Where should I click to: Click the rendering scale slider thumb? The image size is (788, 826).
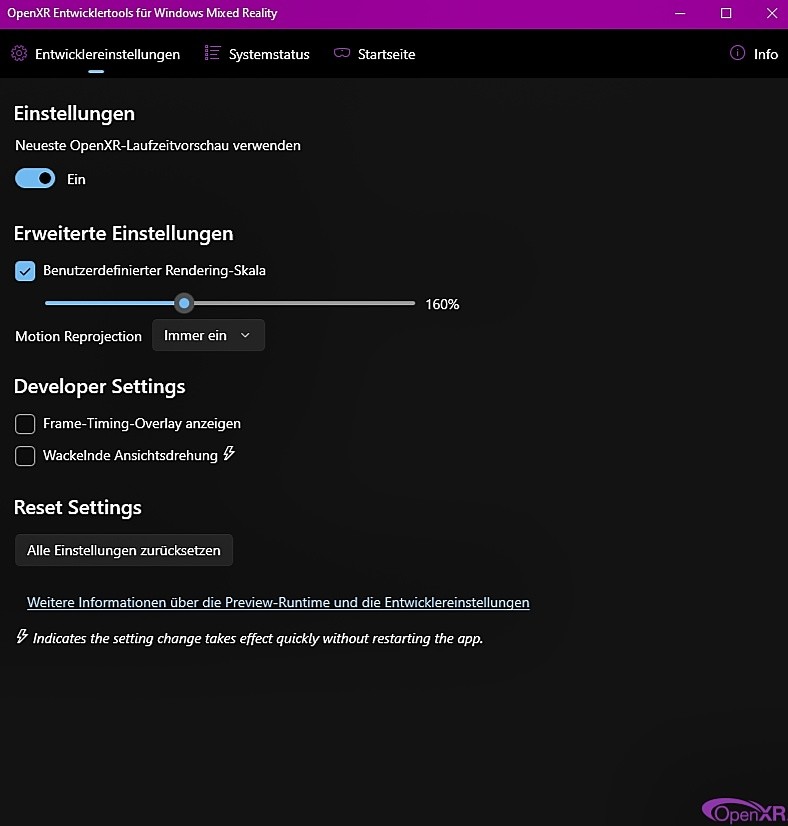184,303
